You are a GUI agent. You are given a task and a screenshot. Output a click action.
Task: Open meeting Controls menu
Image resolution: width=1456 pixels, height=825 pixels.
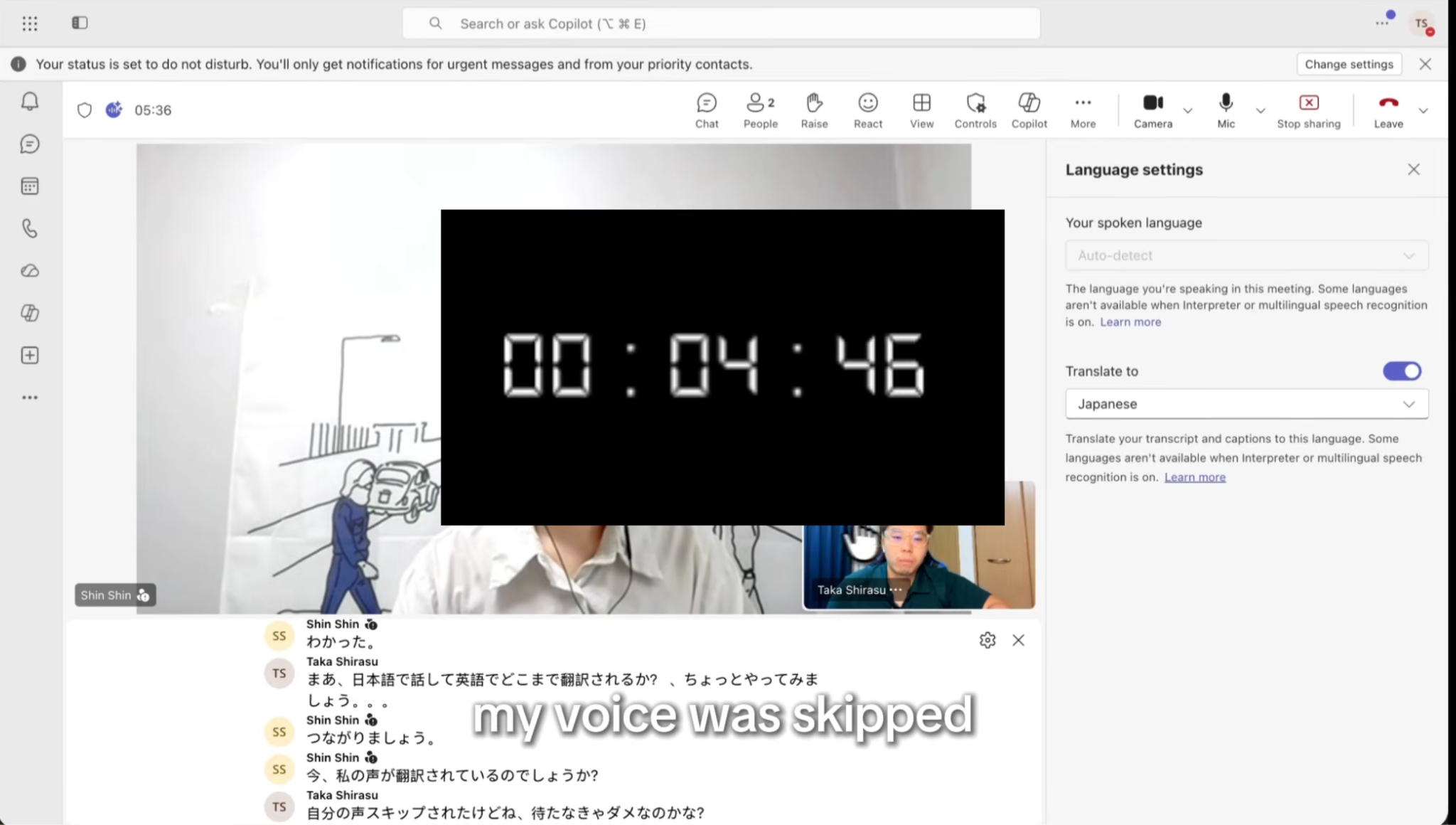(975, 111)
